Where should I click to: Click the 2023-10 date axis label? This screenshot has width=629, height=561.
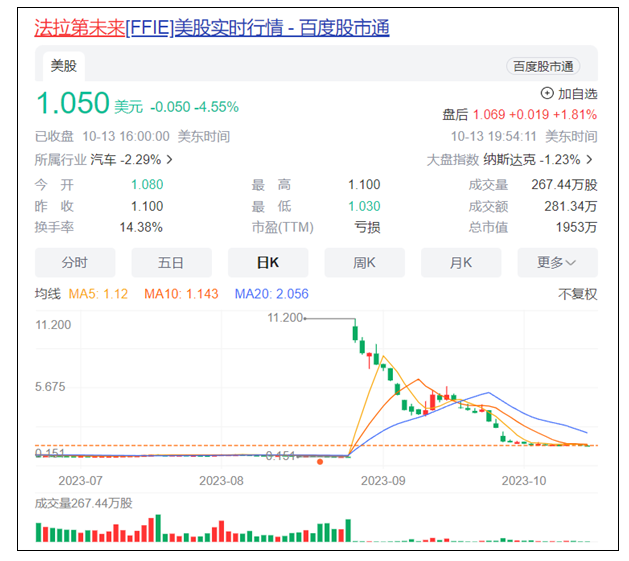pyautogui.click(x=524, y=481)
